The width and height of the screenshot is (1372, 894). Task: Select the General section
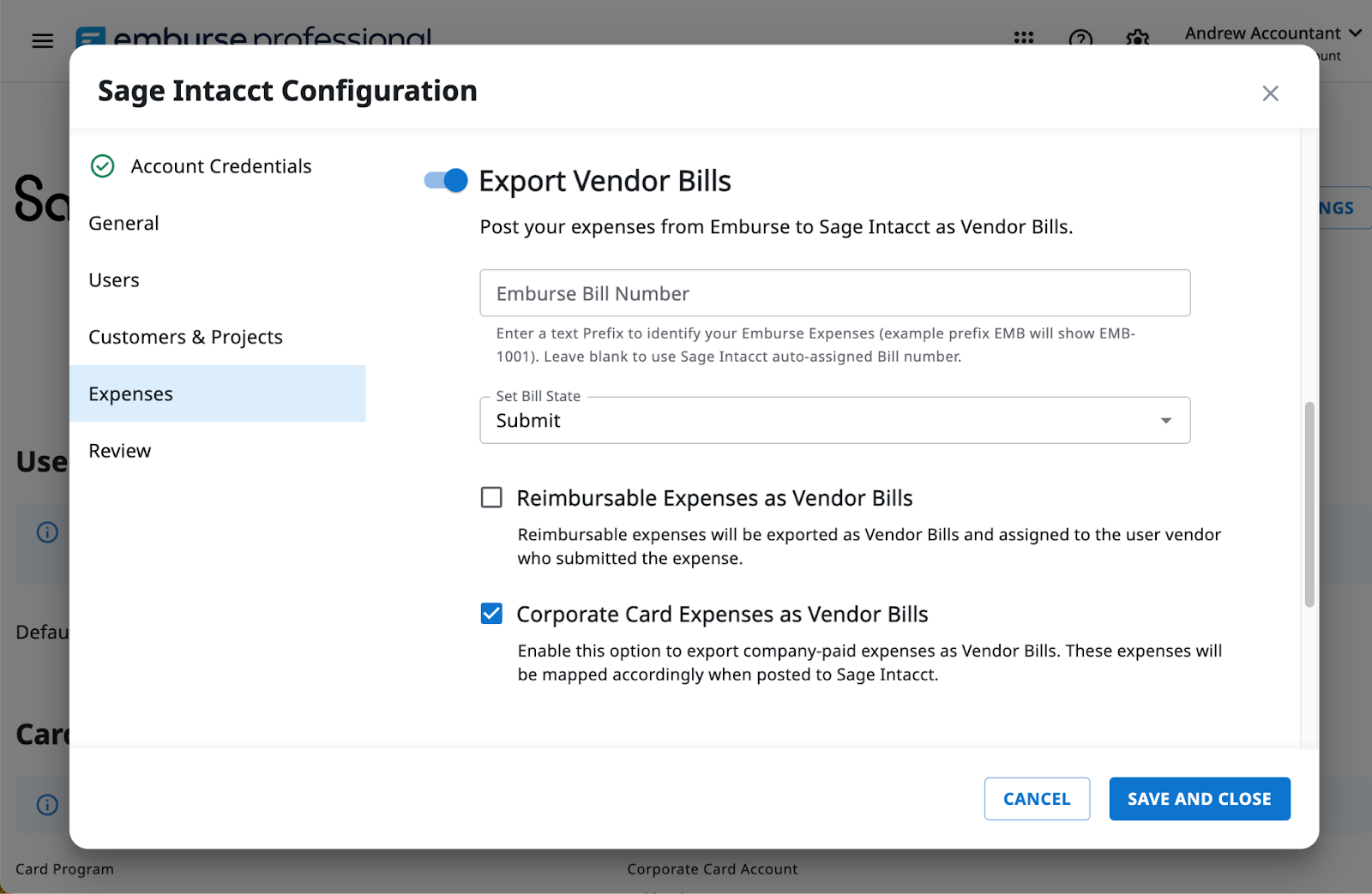[x=218, y=223]
